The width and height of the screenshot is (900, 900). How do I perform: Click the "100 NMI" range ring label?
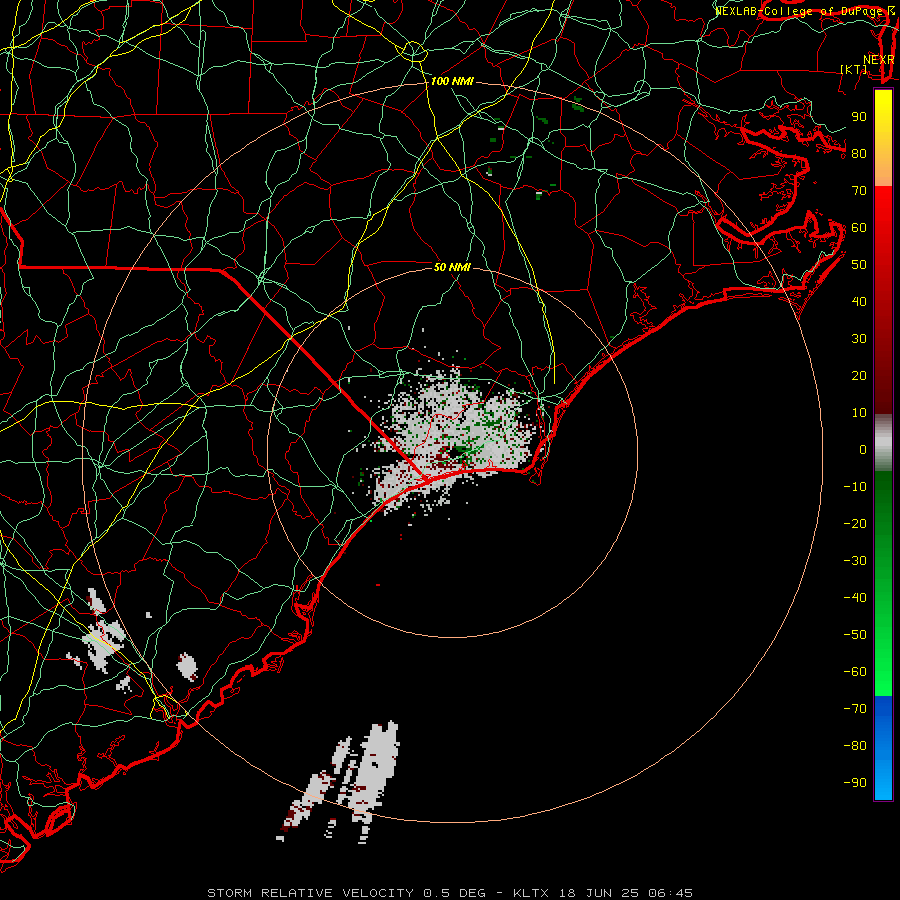452,81
